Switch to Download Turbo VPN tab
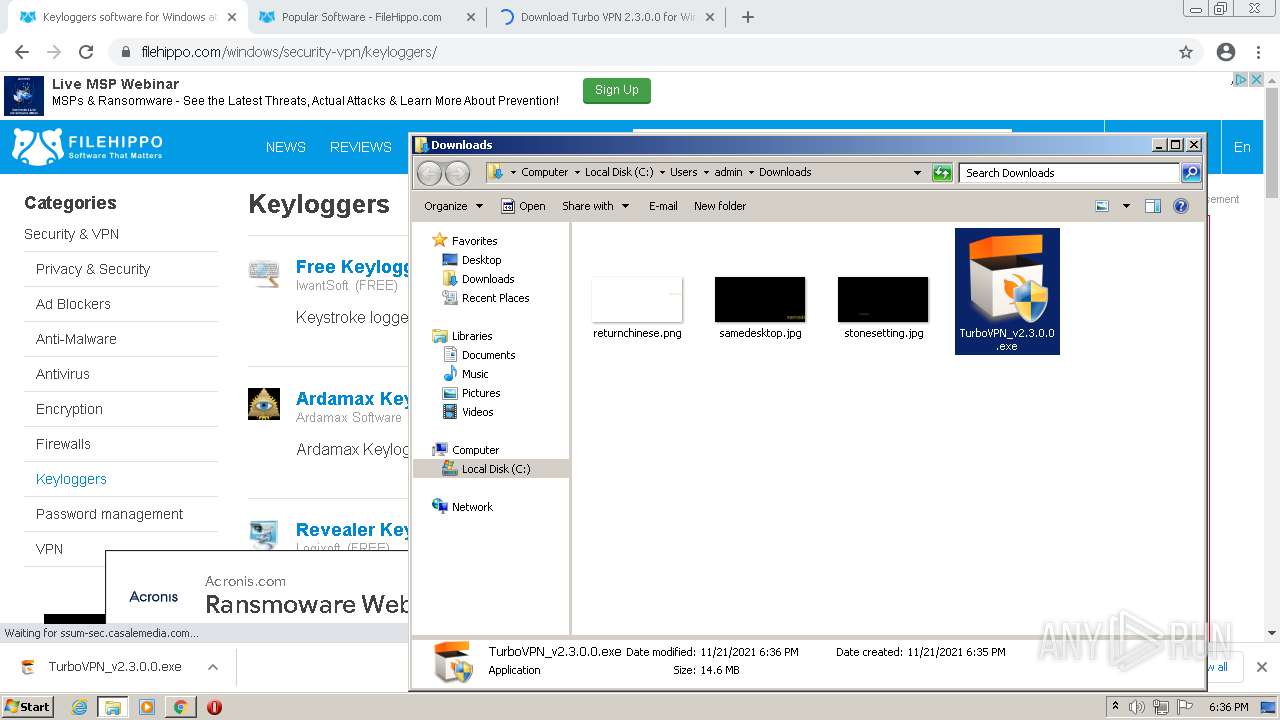 607,17
